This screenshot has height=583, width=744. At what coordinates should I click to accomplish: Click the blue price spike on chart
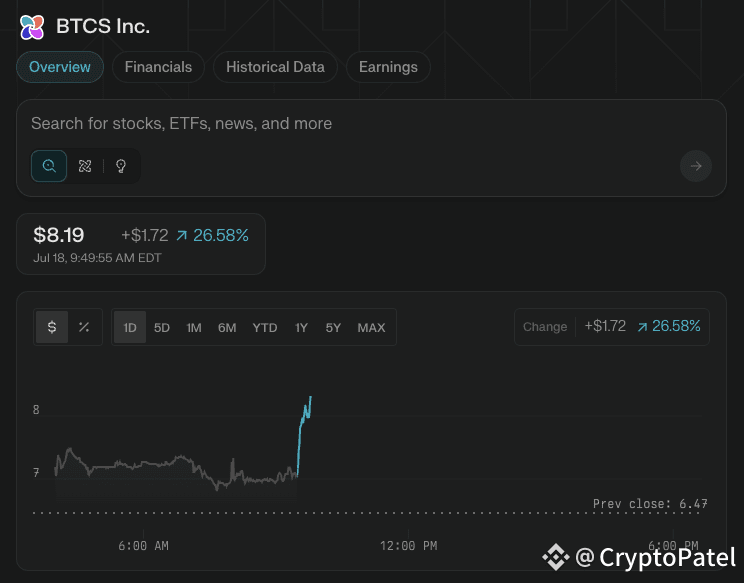(304, 425)
